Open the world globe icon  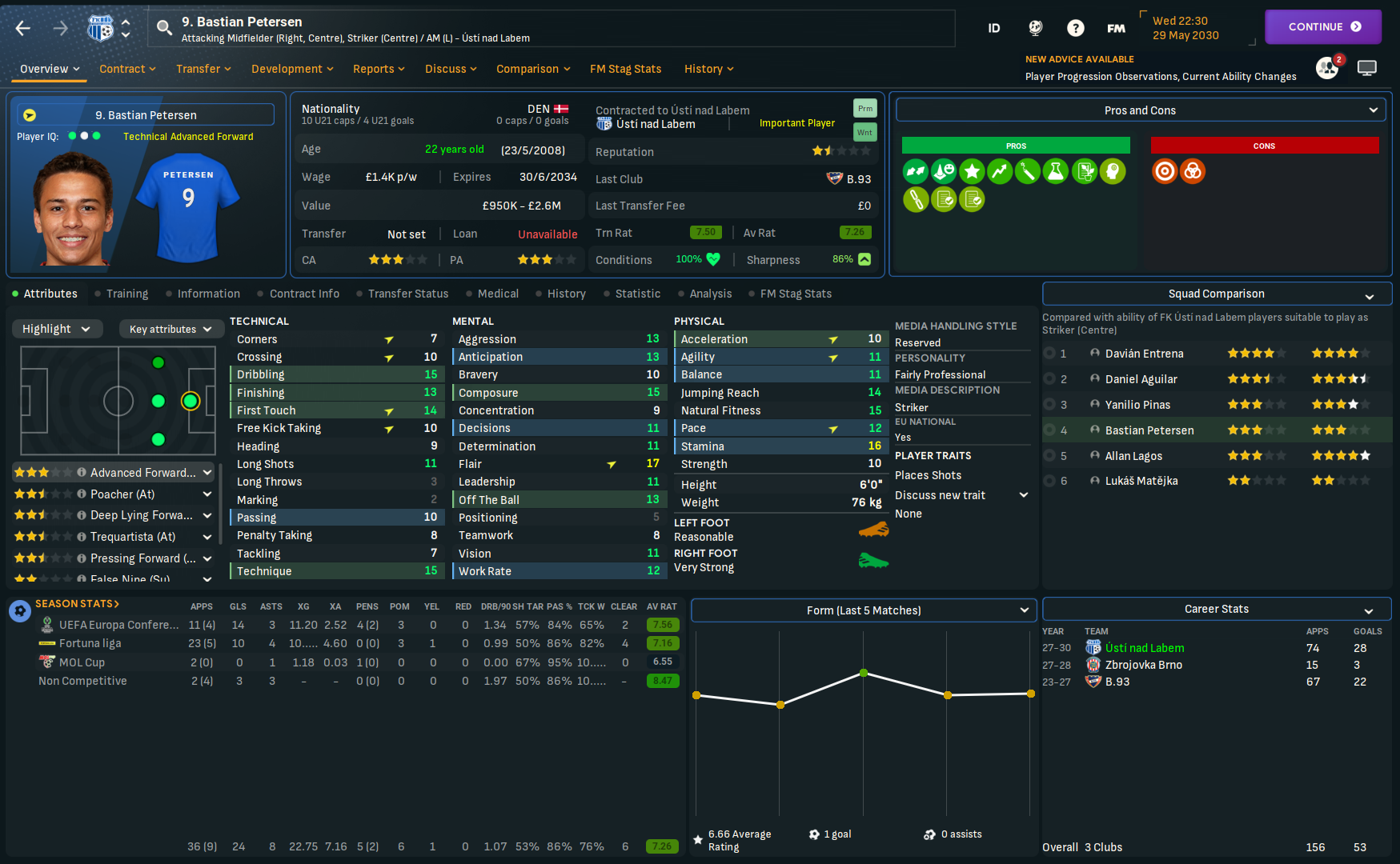point(1036,29)
